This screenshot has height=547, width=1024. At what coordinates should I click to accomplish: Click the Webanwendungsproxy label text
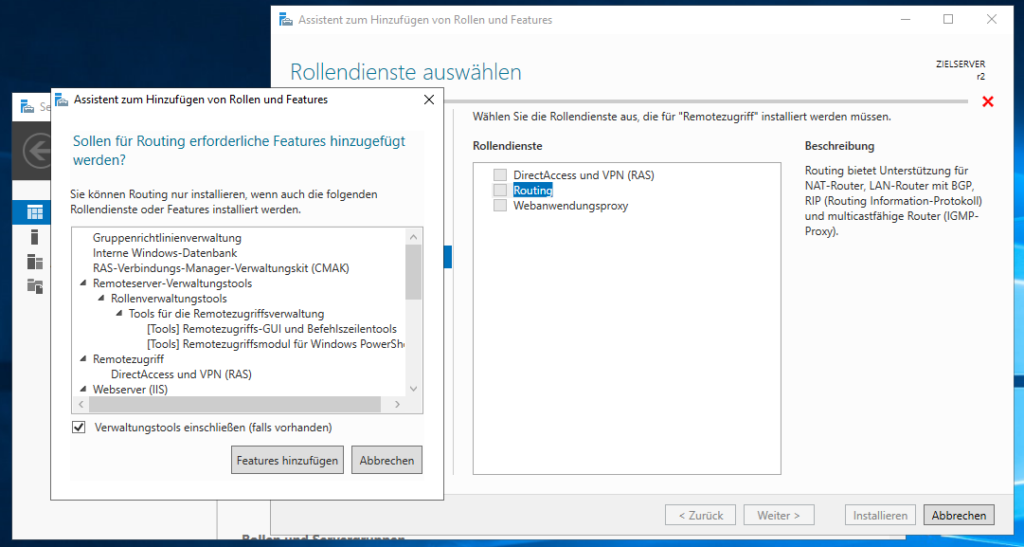coord(571,206)
